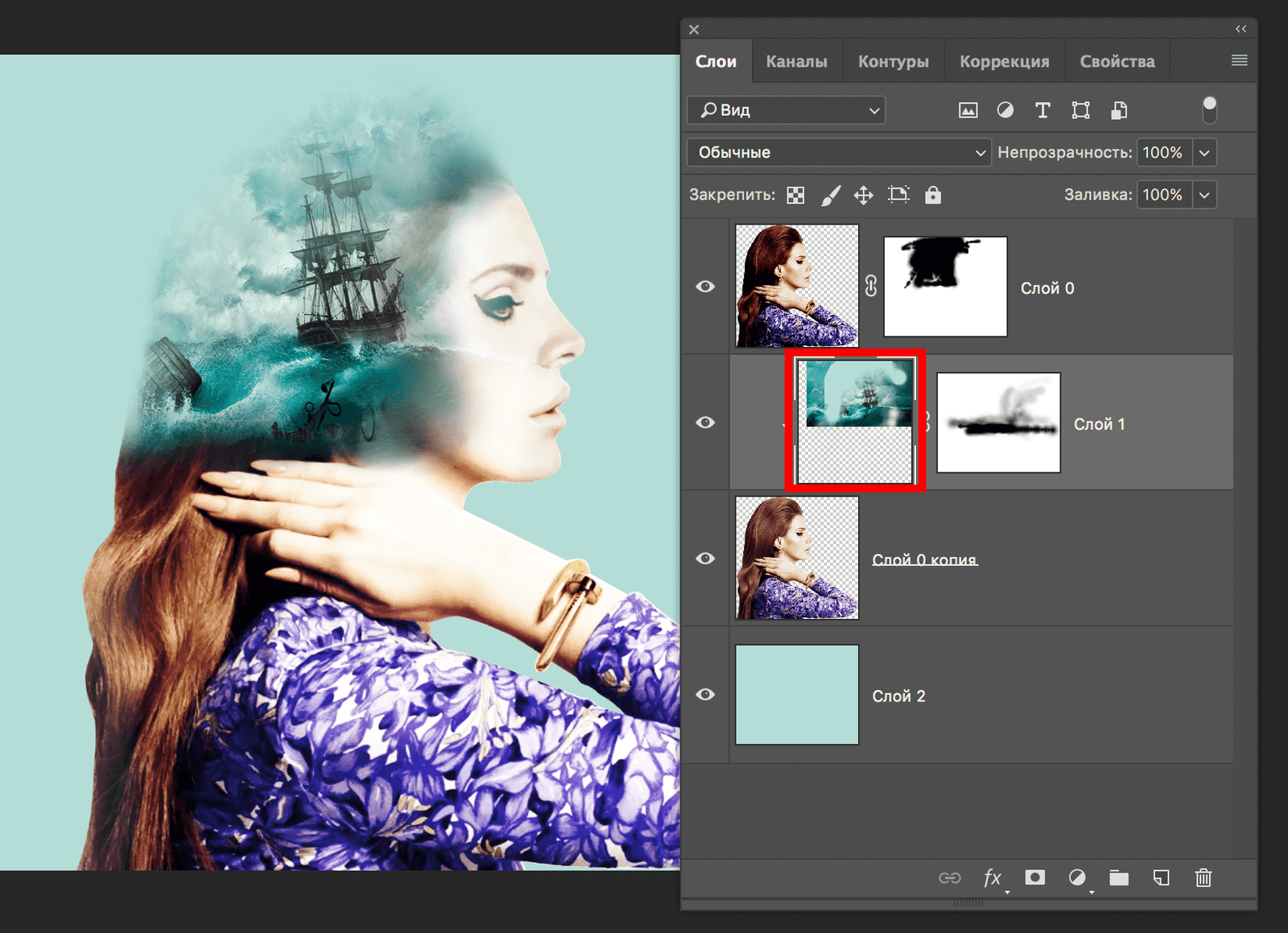Add a layer mask using mask icon
The width and height of the screenshot is (1288, 933).
pyautogui.click(x=1035, y=877)
